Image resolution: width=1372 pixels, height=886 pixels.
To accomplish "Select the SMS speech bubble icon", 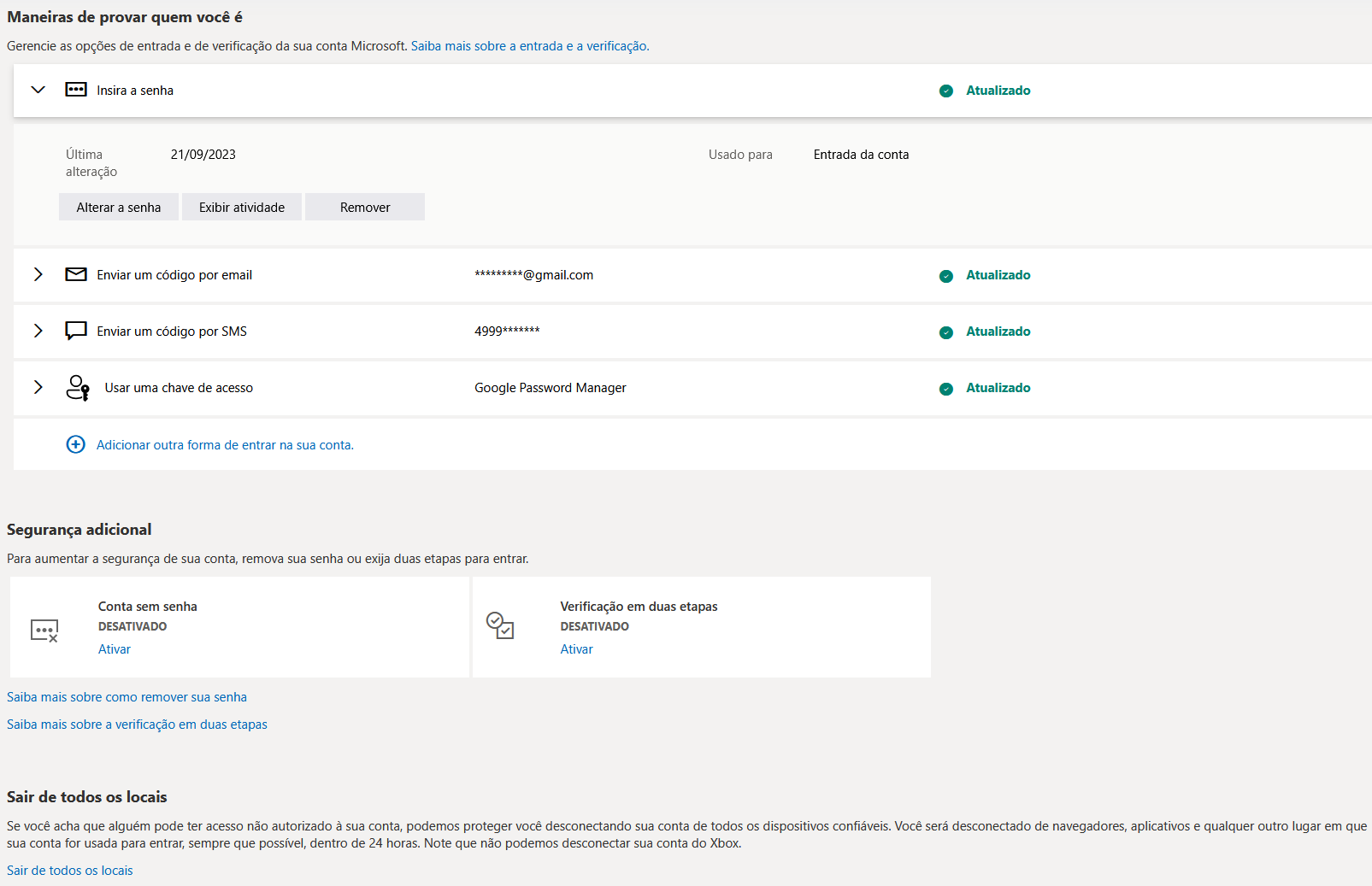I will tap(76, 331).
